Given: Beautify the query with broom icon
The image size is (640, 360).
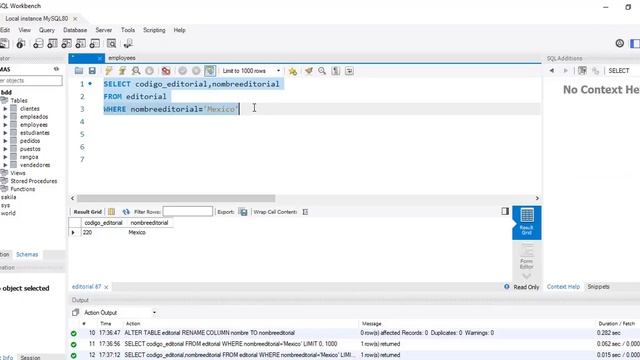Looking at the screenshot, I should [309, 71].
